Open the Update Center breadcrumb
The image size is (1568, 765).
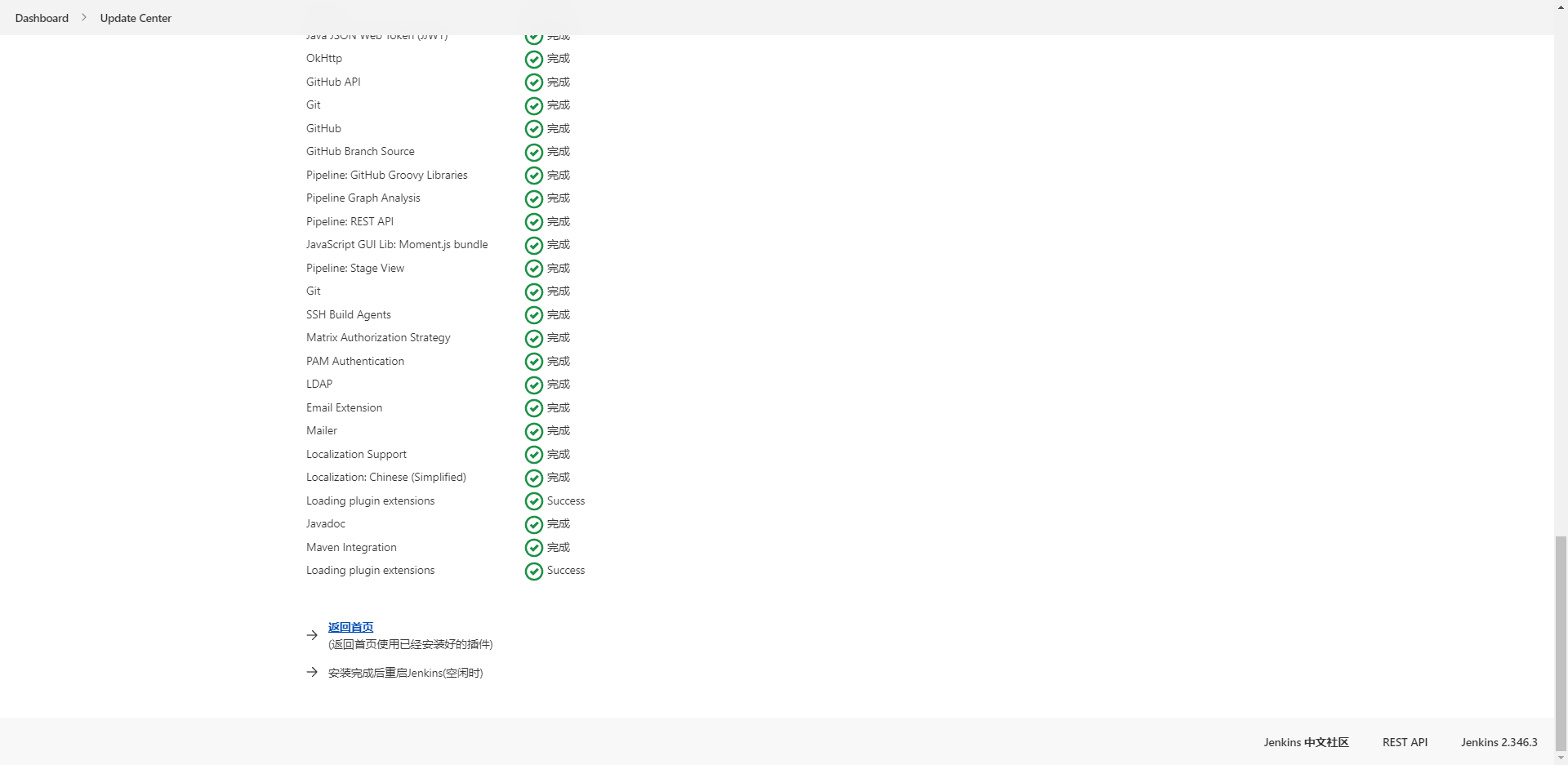pos(136,18)
